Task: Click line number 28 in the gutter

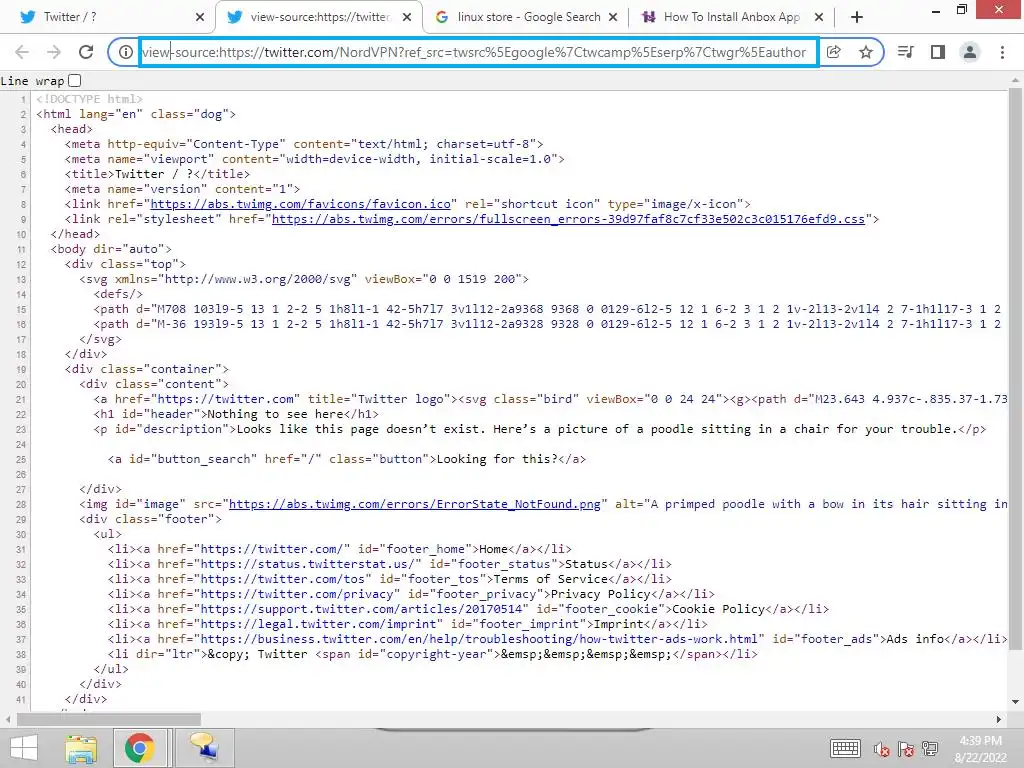Action: click(x=21, y=505)
